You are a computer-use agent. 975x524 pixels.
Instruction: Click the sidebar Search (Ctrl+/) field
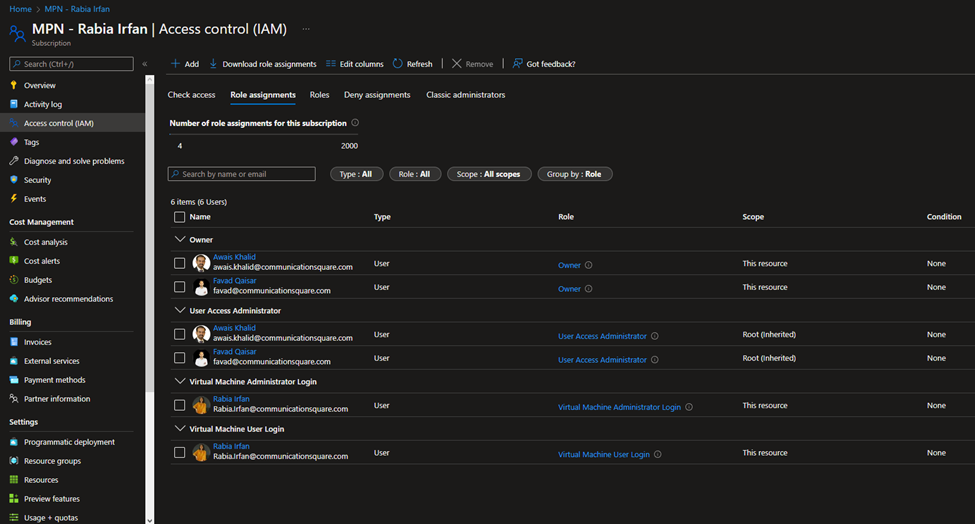pos(72,64)
